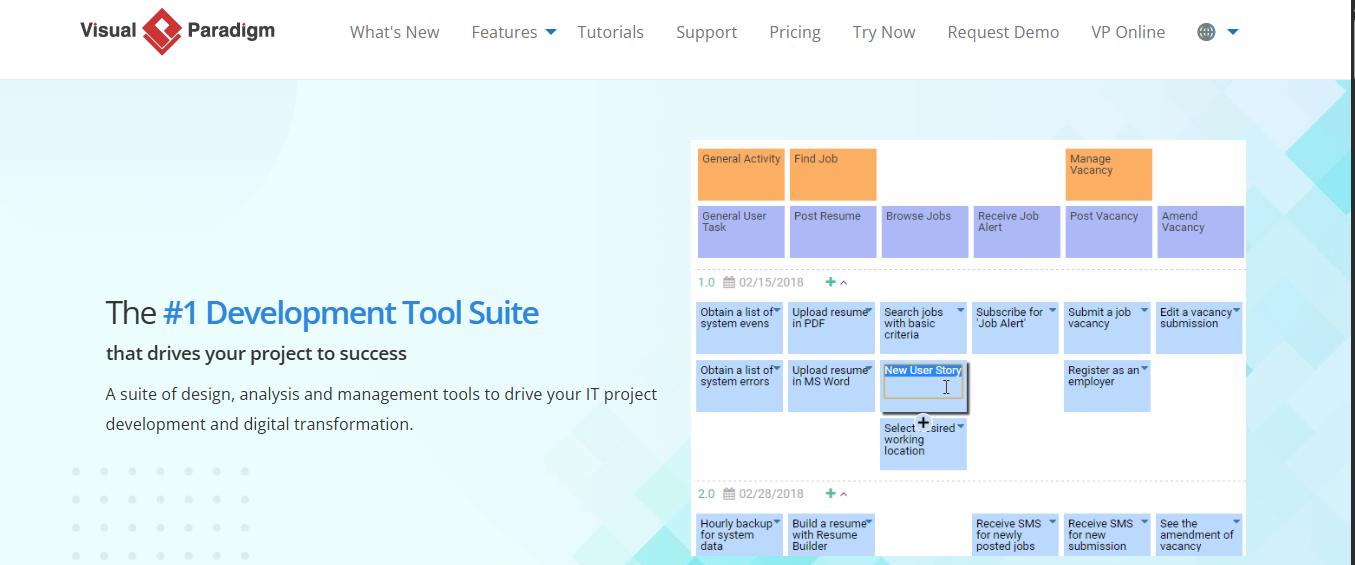The height and width of the screenshot is (565, 1355).
Task: Select the orange Manage Vacancy card
Action: 1109,175
